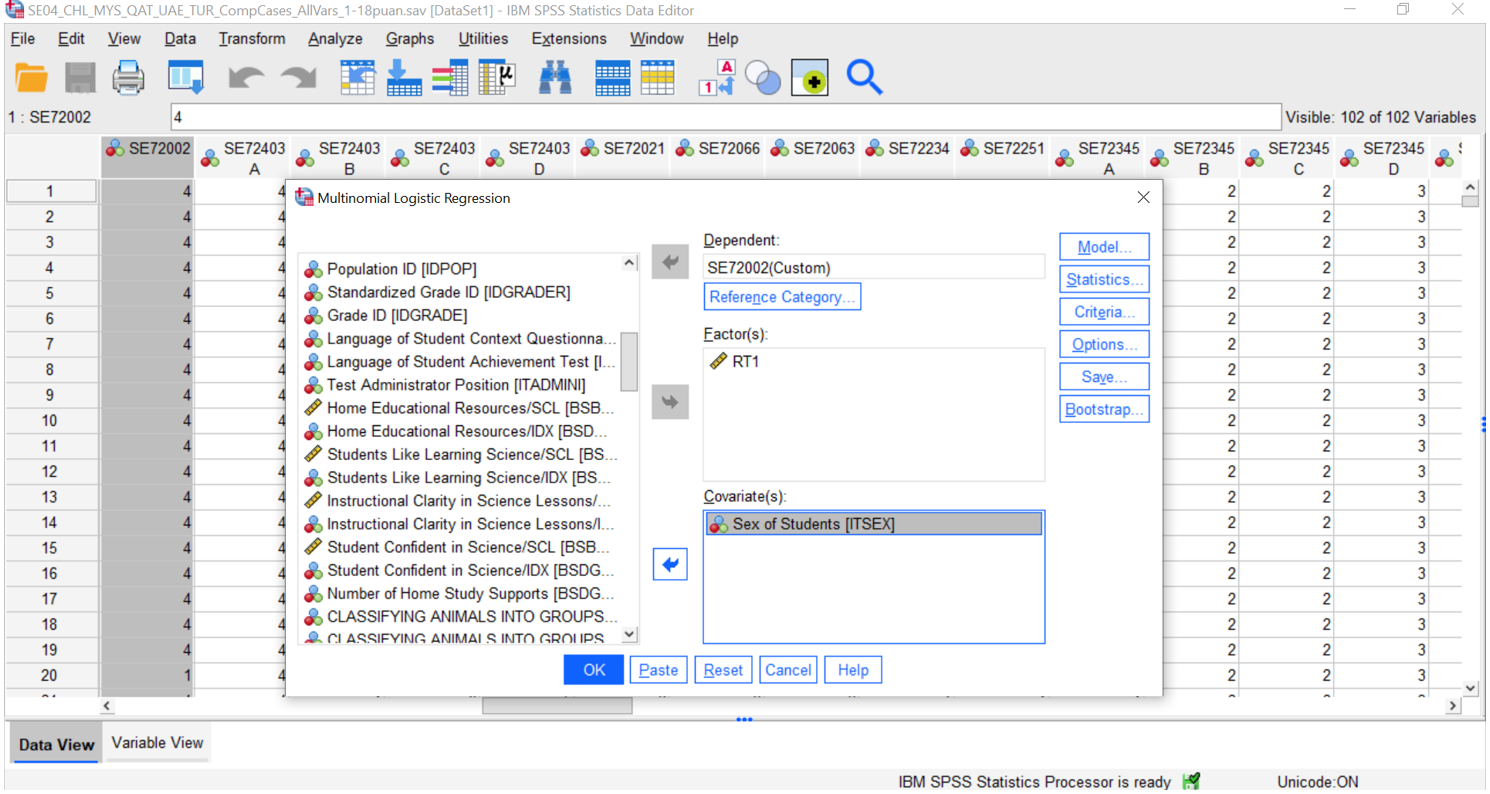Viewport: 1490px width, 794px height.
Task: Click the SE72234 column header
Action: 907,158
